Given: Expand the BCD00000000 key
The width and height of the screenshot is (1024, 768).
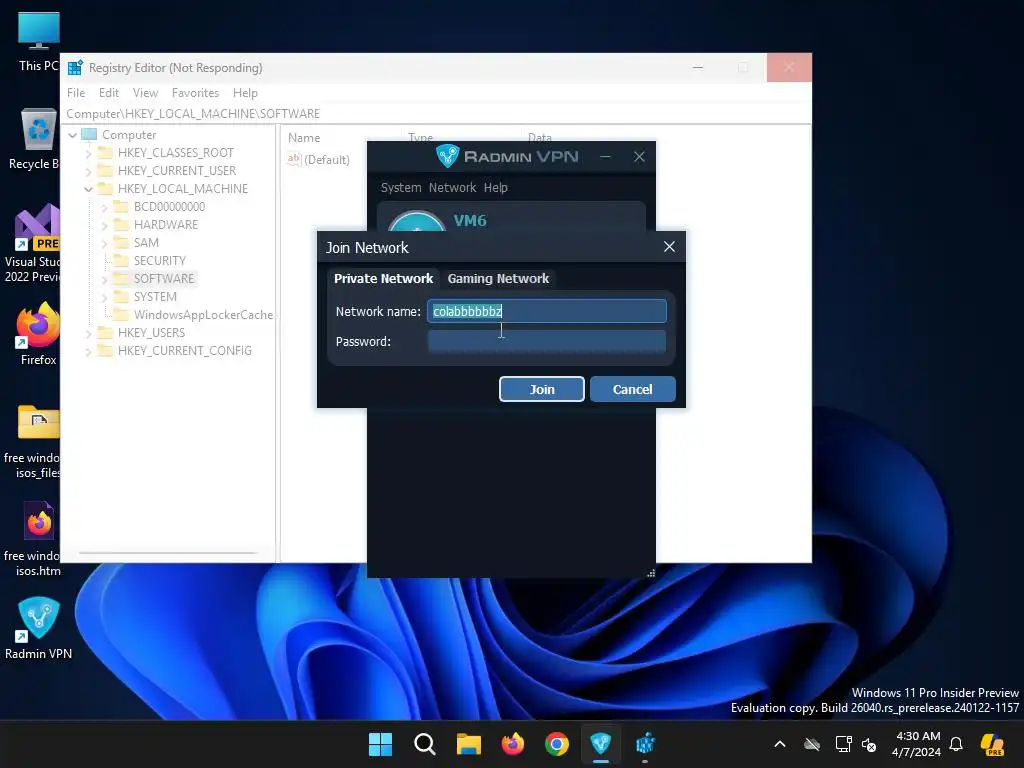Looking at the screenshot, I should coord(104,207).
